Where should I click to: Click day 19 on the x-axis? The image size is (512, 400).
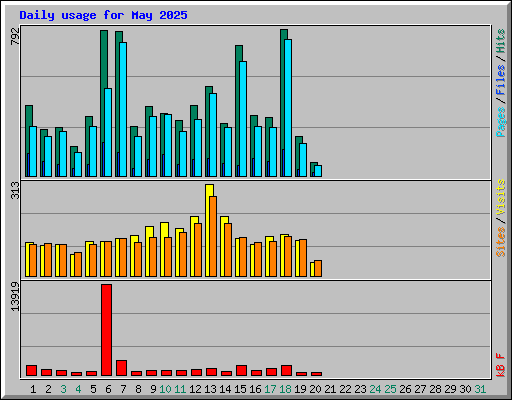(300, 389)
